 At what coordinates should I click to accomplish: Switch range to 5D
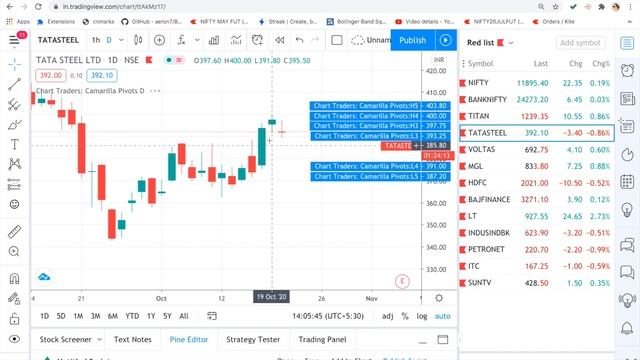61,316
